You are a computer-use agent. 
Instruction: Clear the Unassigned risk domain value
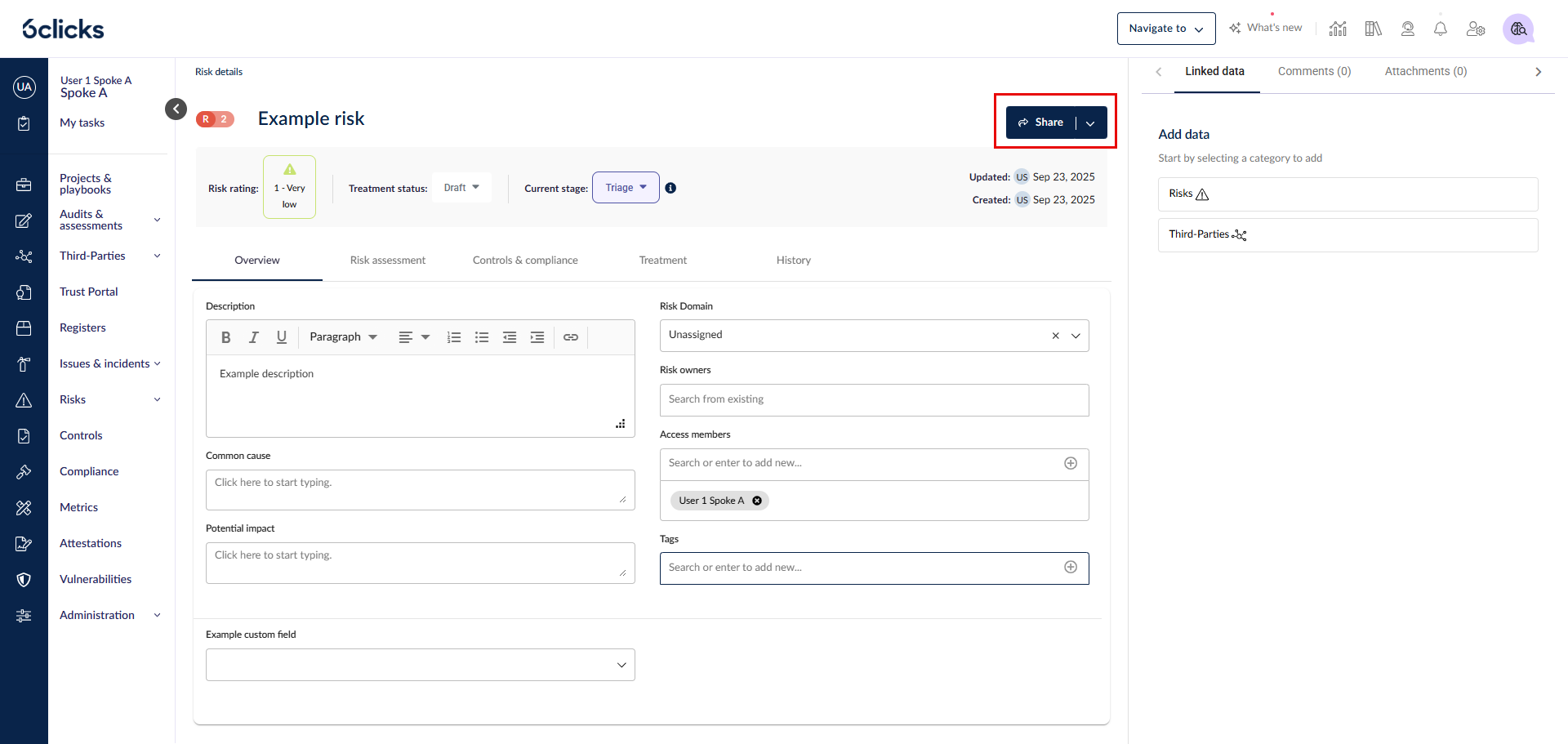1055,336
